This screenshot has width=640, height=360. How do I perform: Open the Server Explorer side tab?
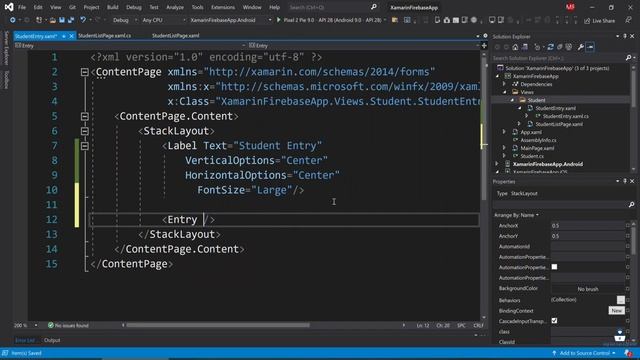[x=6, y=48]
